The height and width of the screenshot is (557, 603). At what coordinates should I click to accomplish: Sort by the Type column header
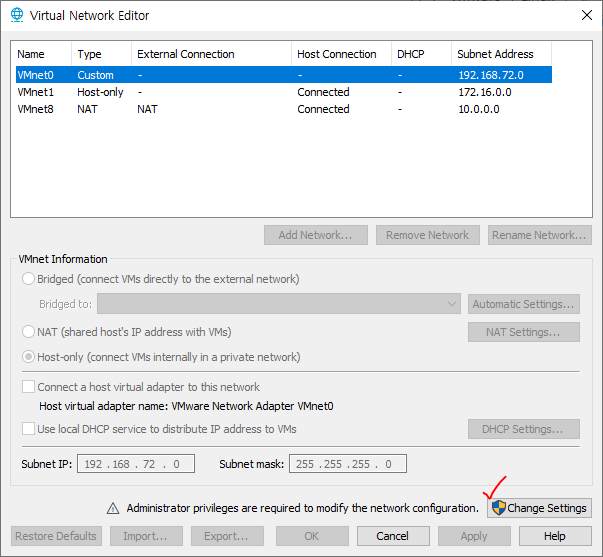(102, 54)
